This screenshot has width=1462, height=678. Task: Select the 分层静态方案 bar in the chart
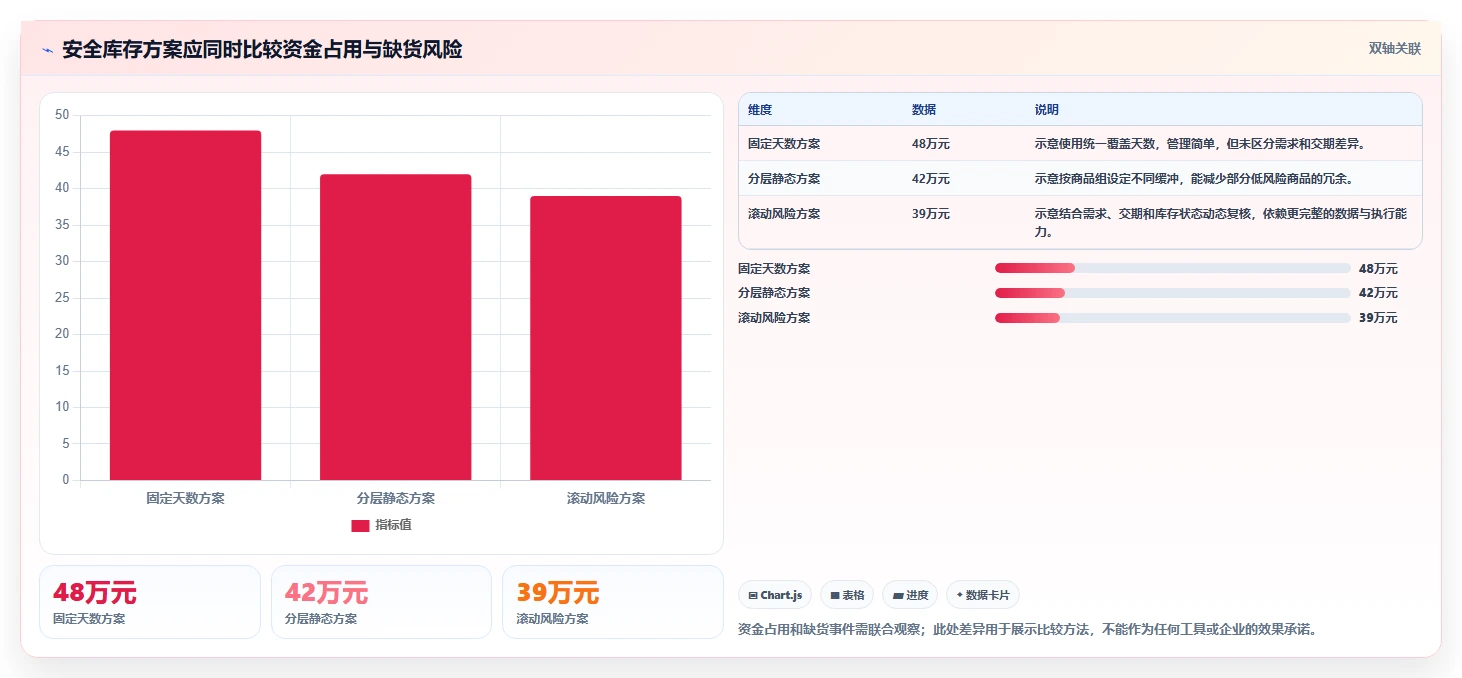tap(395, 327)
